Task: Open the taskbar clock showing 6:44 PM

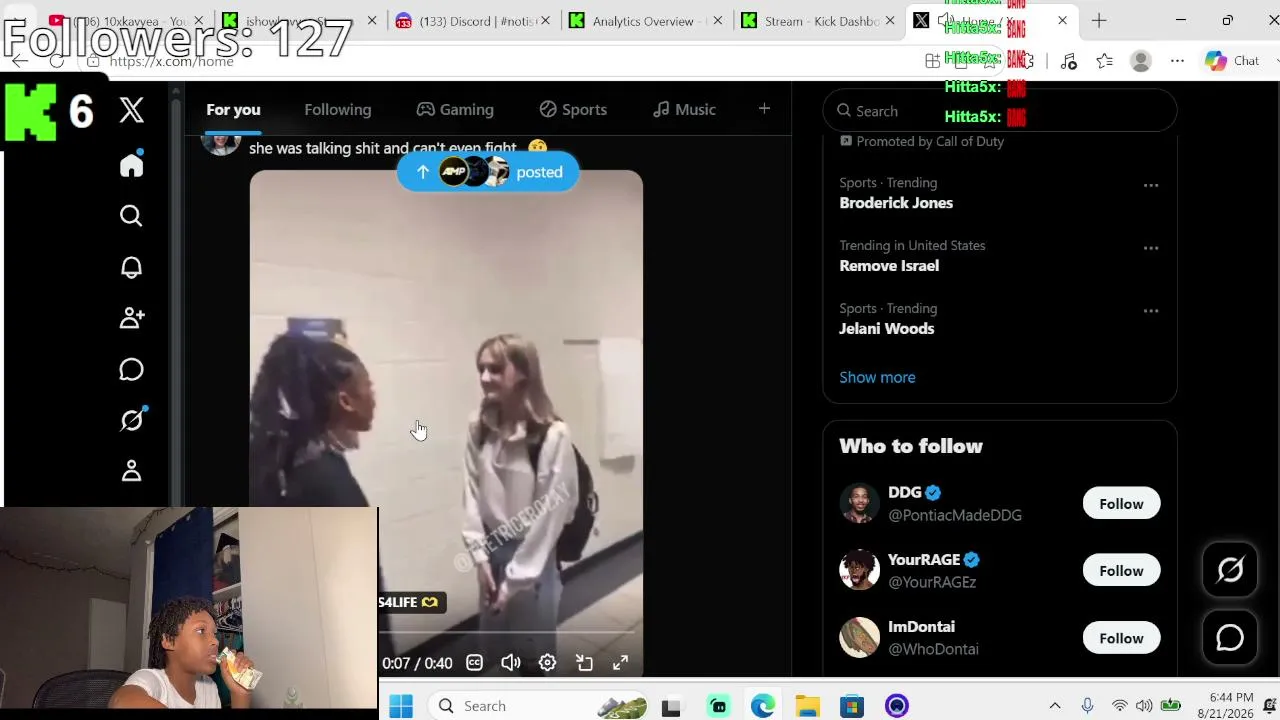Action: 1231,706
